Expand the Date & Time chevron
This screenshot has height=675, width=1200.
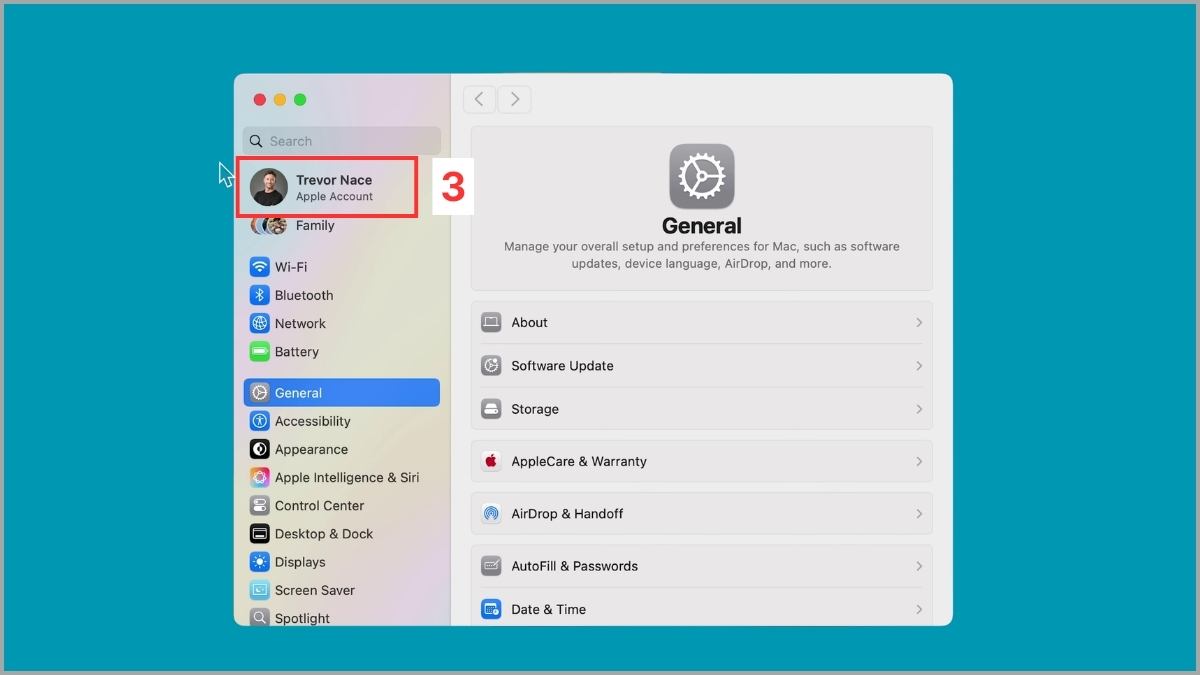pyautogui.click(x=919, y=609)
